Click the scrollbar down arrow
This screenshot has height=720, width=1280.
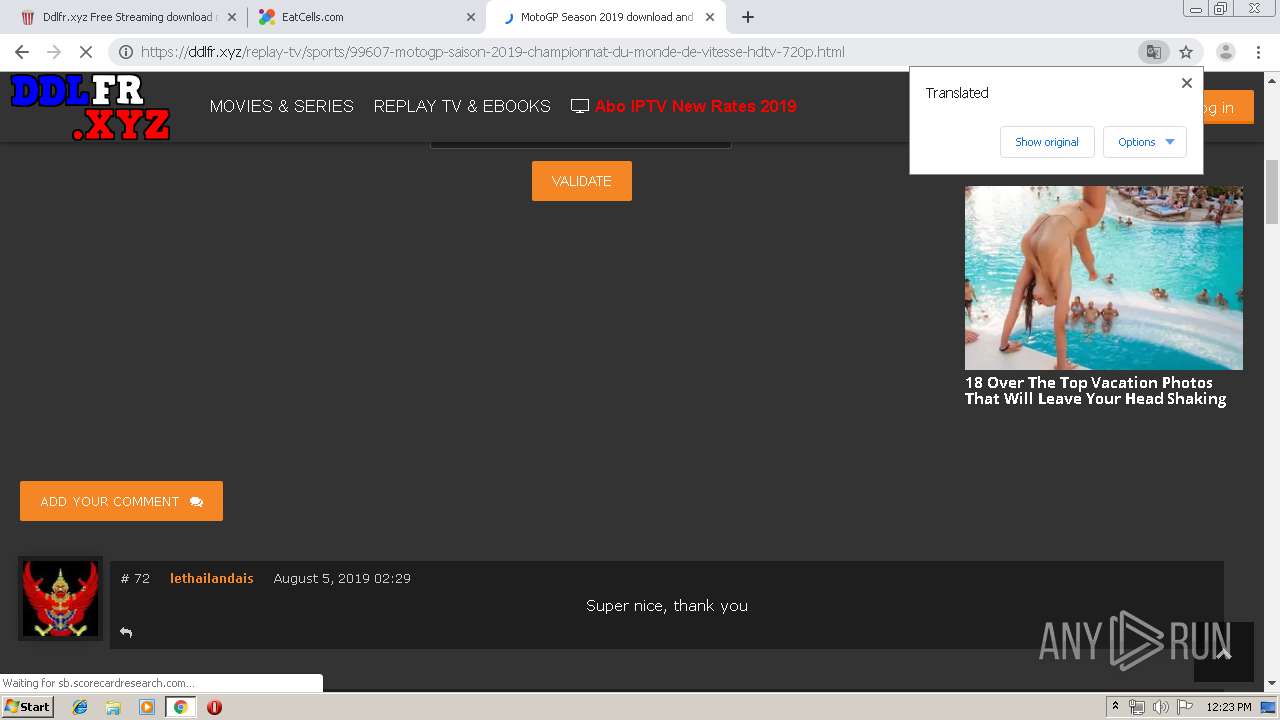tap(1272, 683)
